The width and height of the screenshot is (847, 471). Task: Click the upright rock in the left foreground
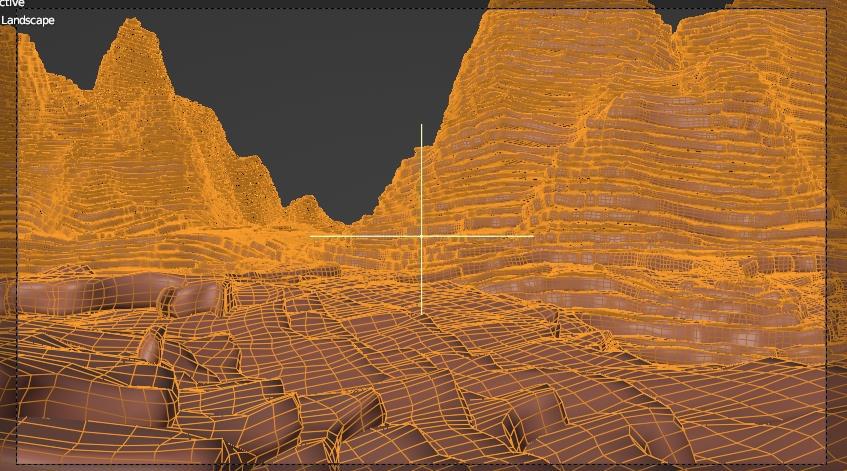152,345
